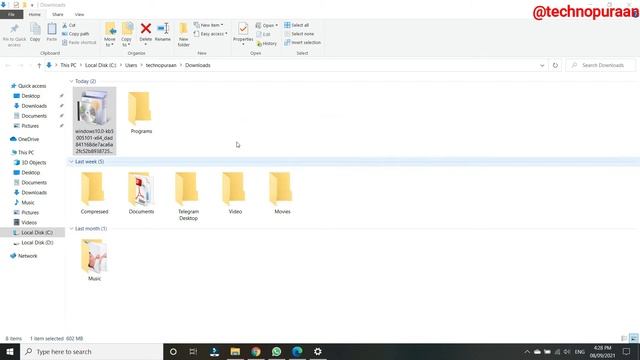Select the Telegram Desktop folder
Screen dimensions: 640x360
tap(188, 196)
